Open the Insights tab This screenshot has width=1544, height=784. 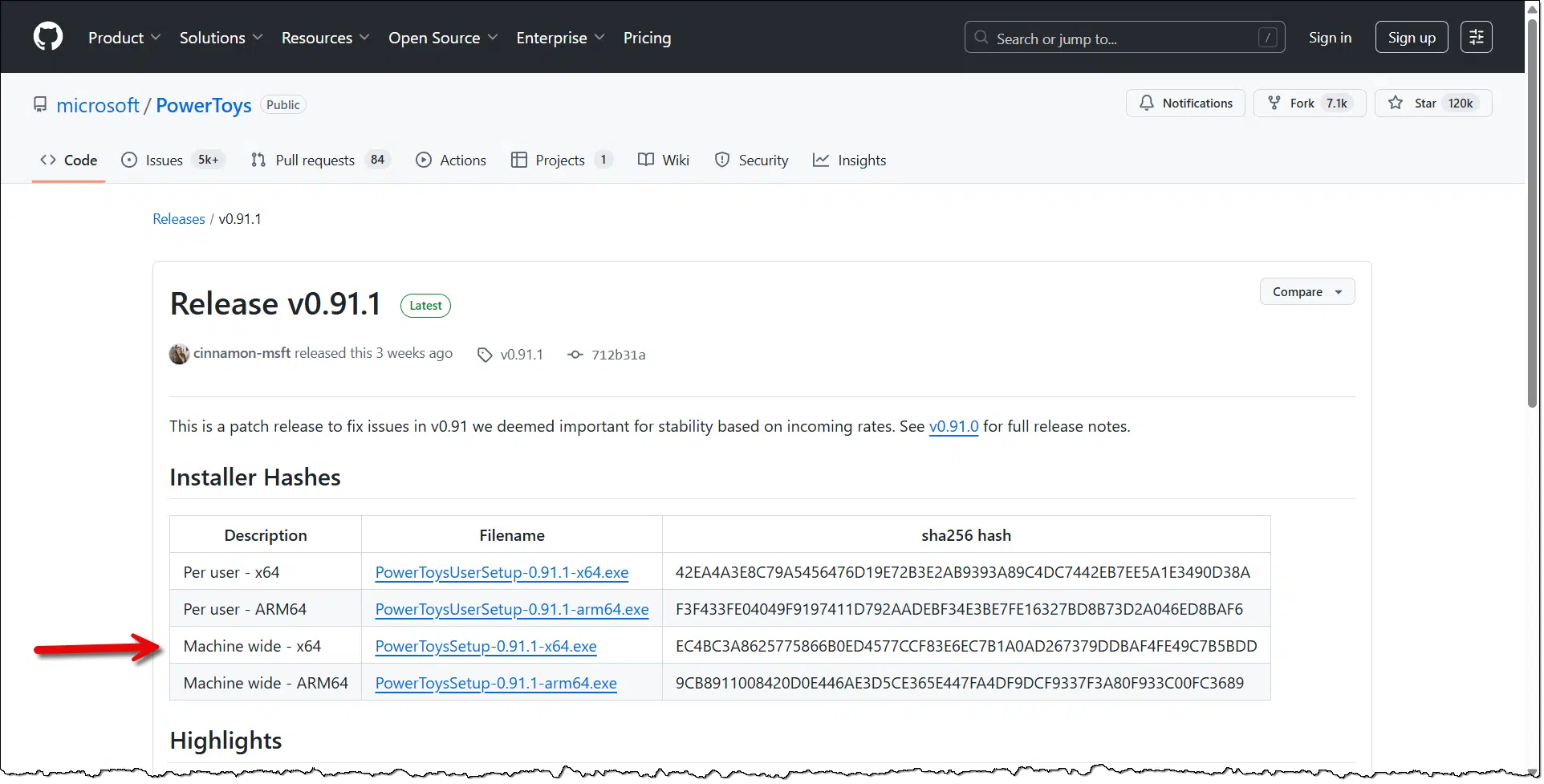point(850,160)
